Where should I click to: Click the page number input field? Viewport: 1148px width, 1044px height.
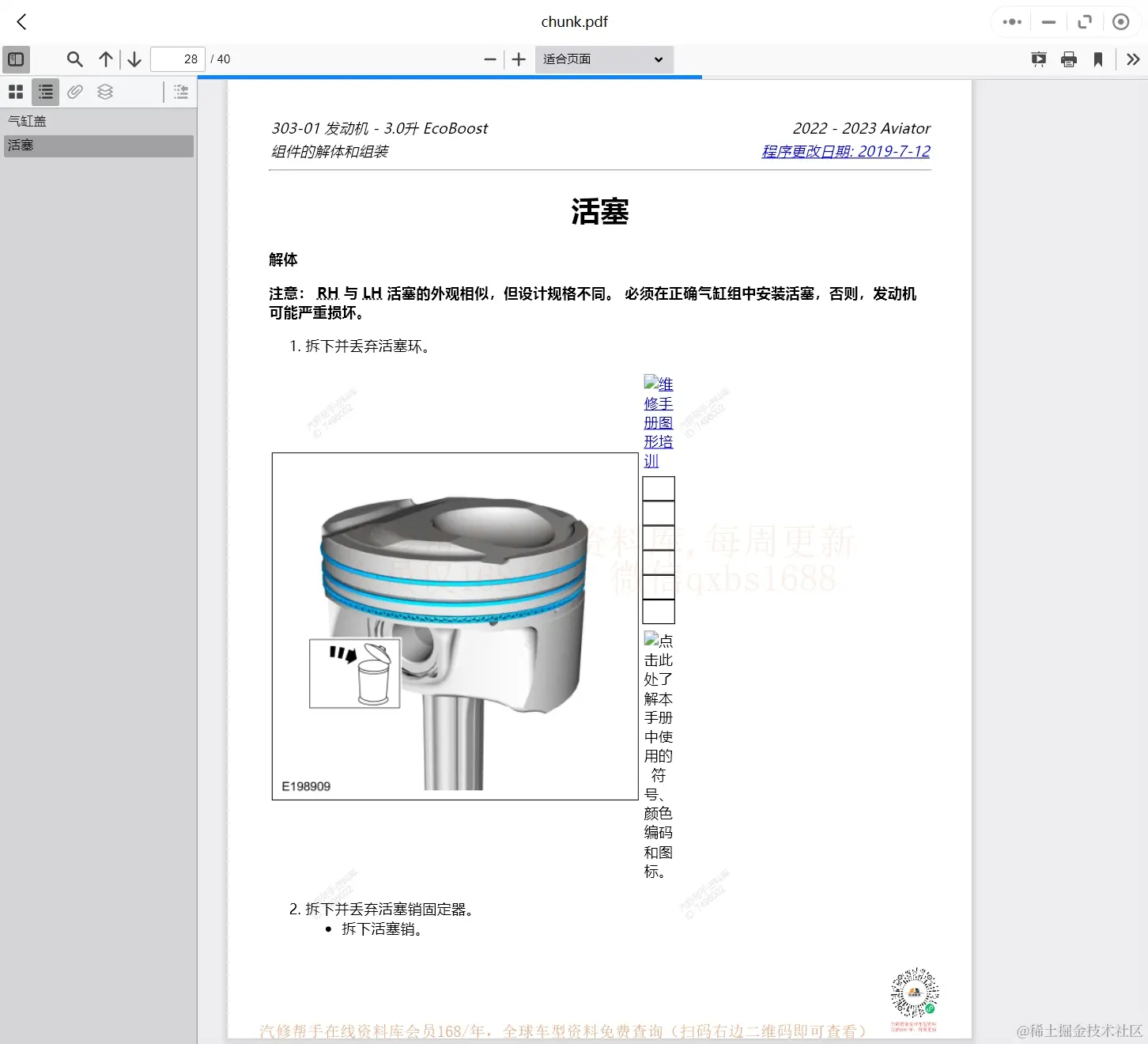tap(177, 59)
